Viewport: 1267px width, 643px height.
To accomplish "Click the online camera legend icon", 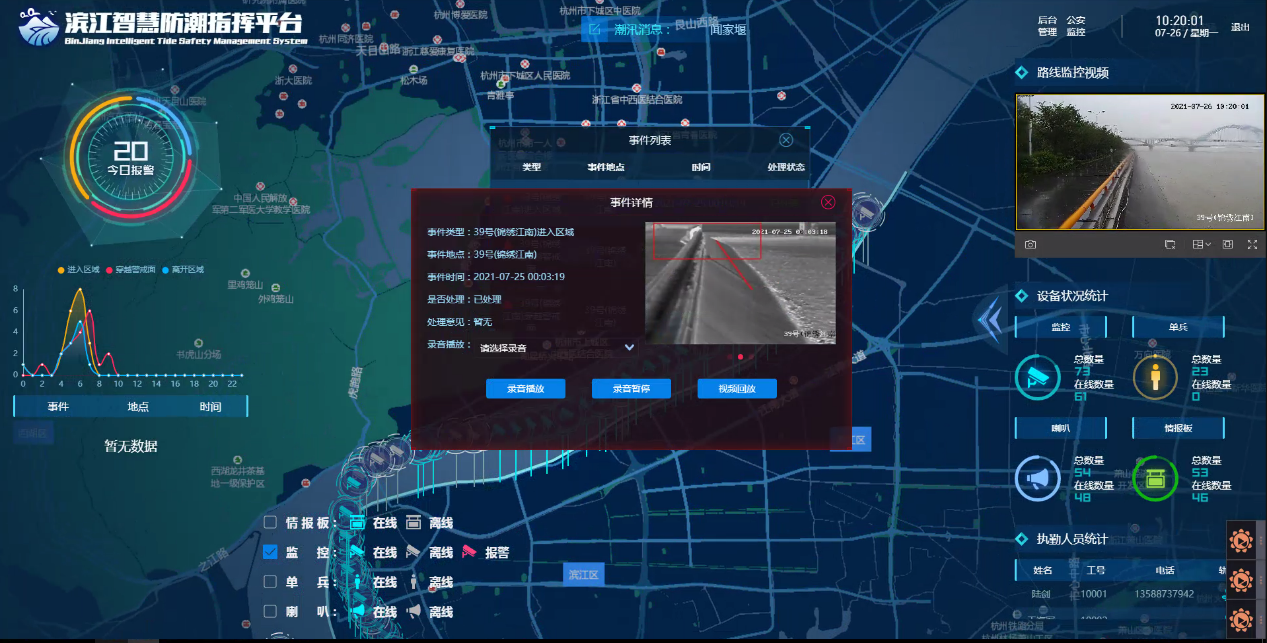I will coord(357,552).
